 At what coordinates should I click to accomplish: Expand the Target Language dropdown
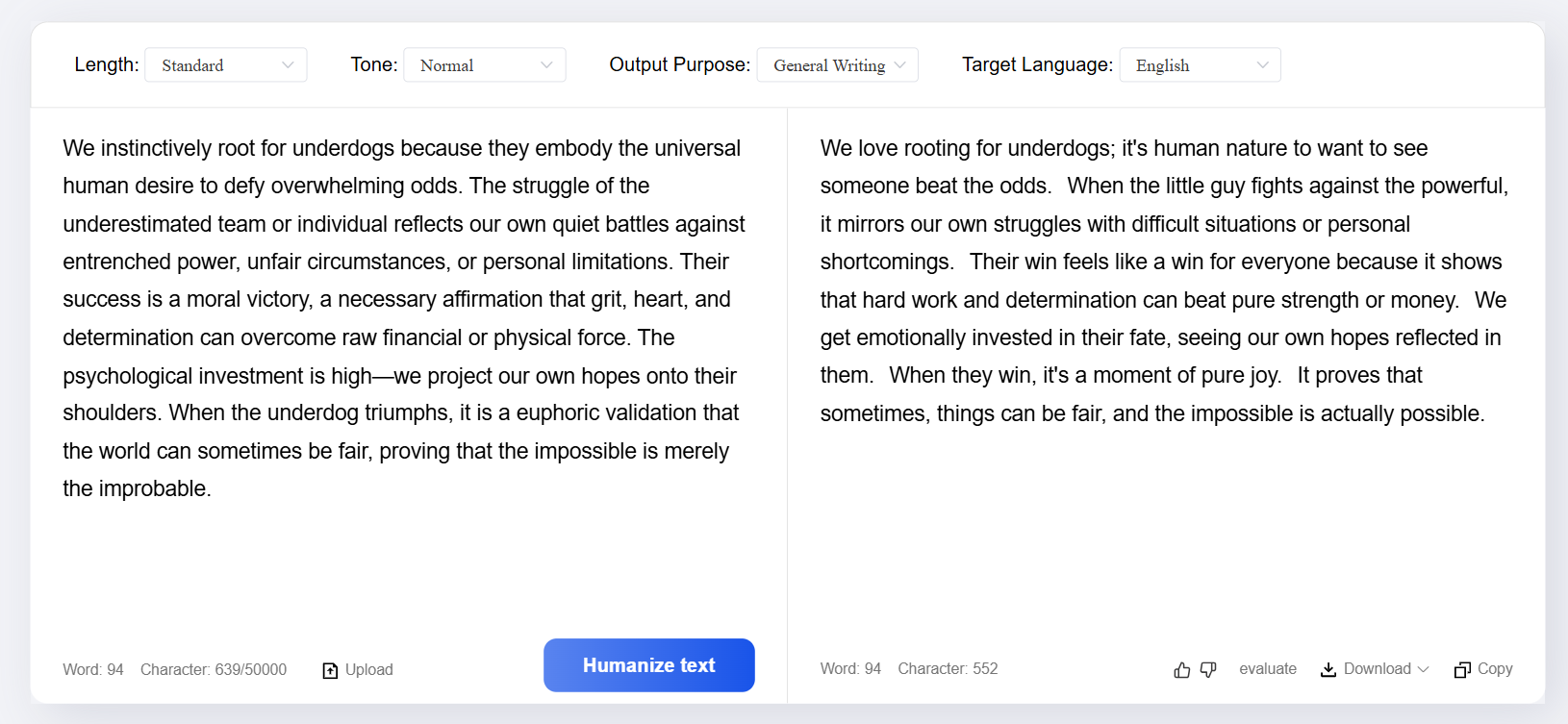(1200, 65)
